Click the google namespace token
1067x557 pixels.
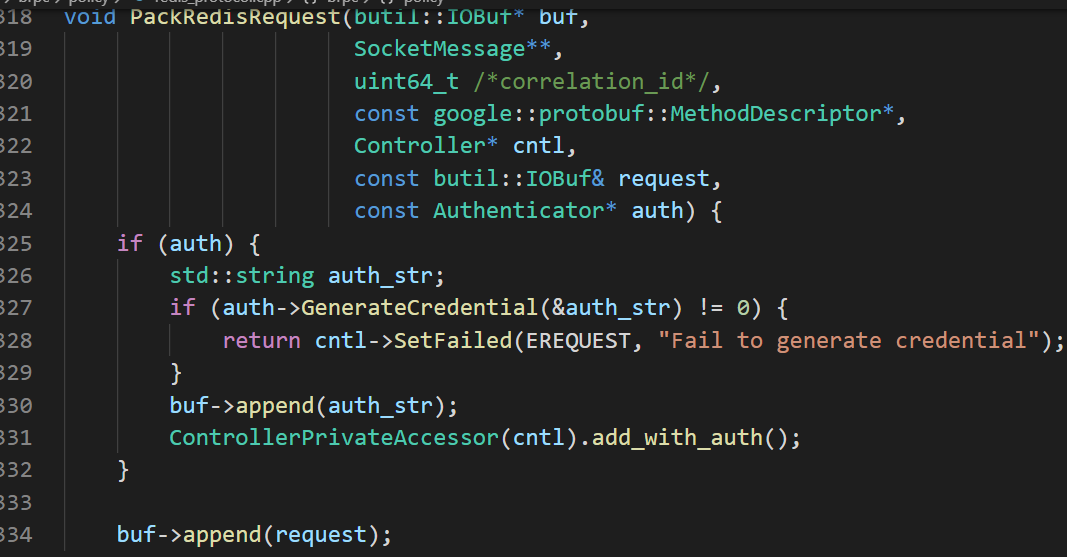click(472, 114)
